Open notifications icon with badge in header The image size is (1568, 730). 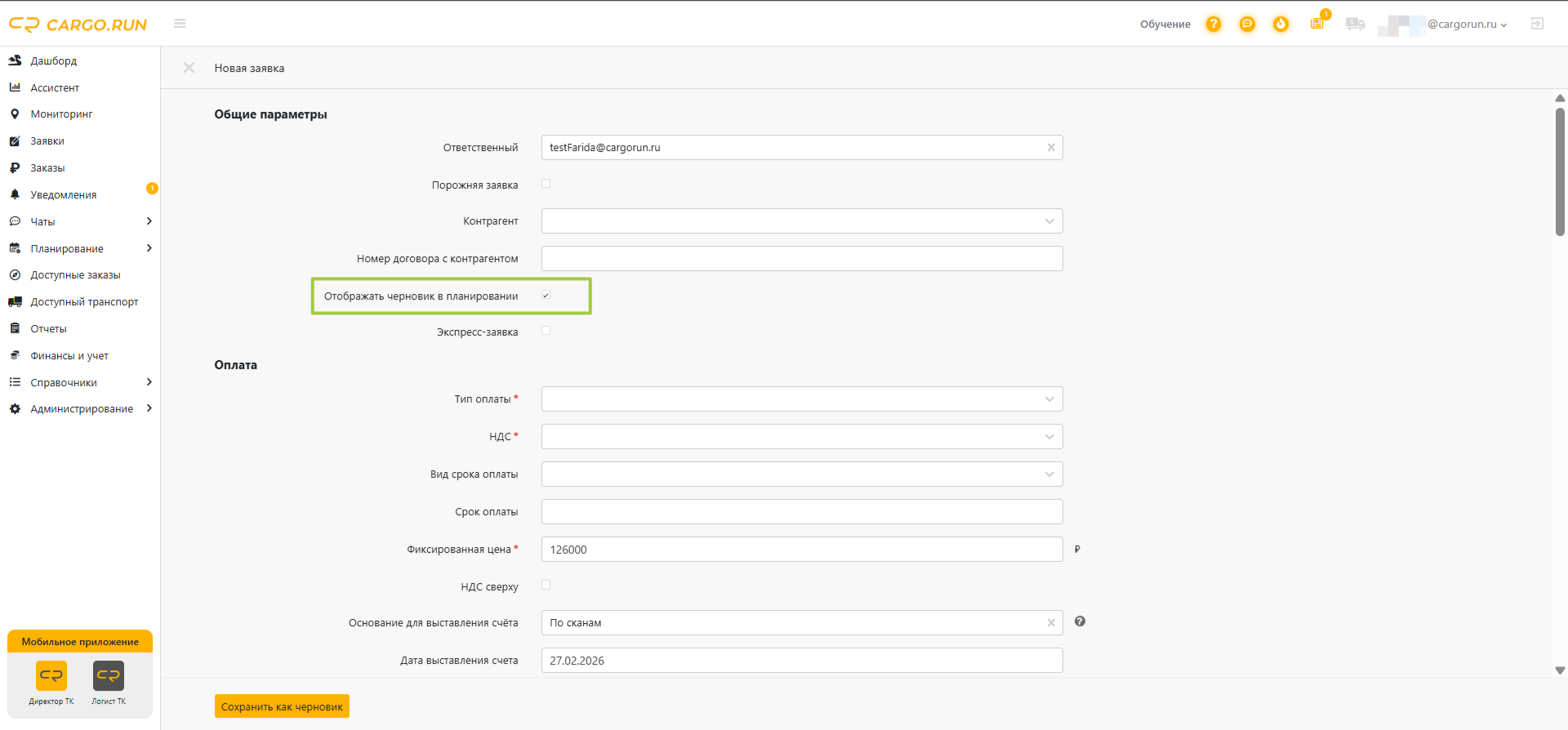click(x=1318, y=22)
